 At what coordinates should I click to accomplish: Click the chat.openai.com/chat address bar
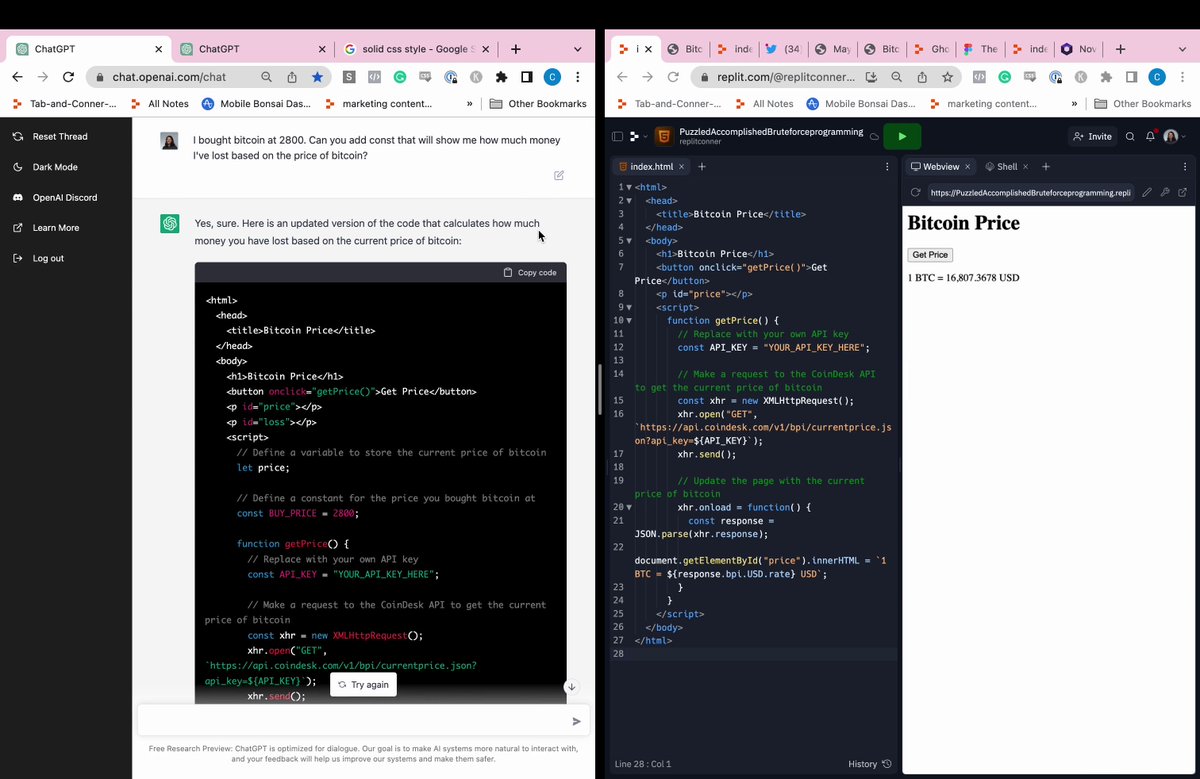click(x=168, y=77)
